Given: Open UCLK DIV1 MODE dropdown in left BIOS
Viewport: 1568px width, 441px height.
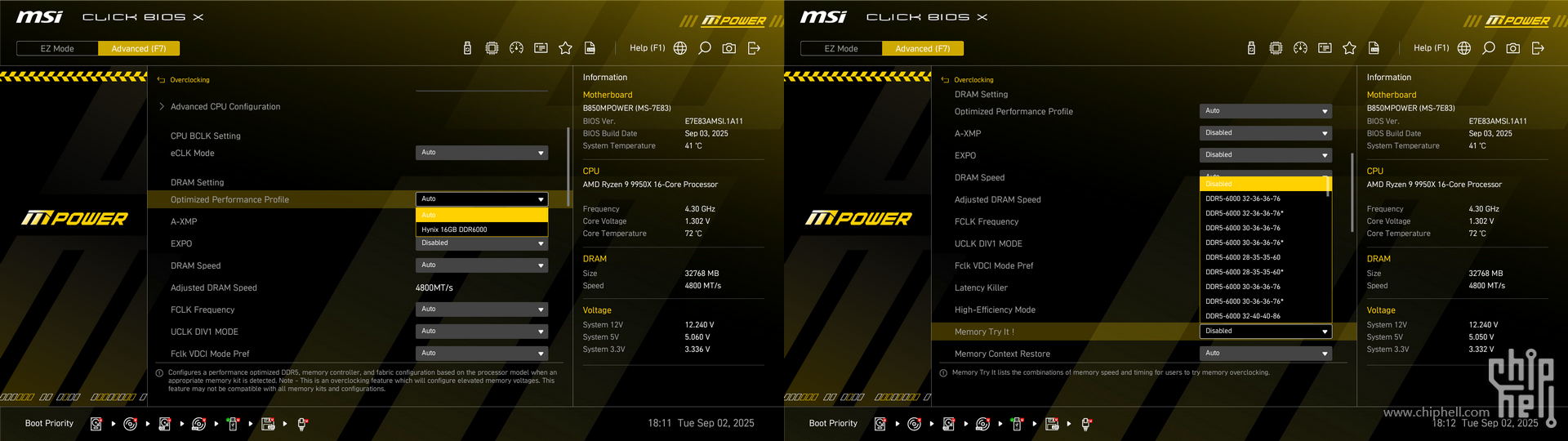Looking at the screenshot, I should point(482,332).
